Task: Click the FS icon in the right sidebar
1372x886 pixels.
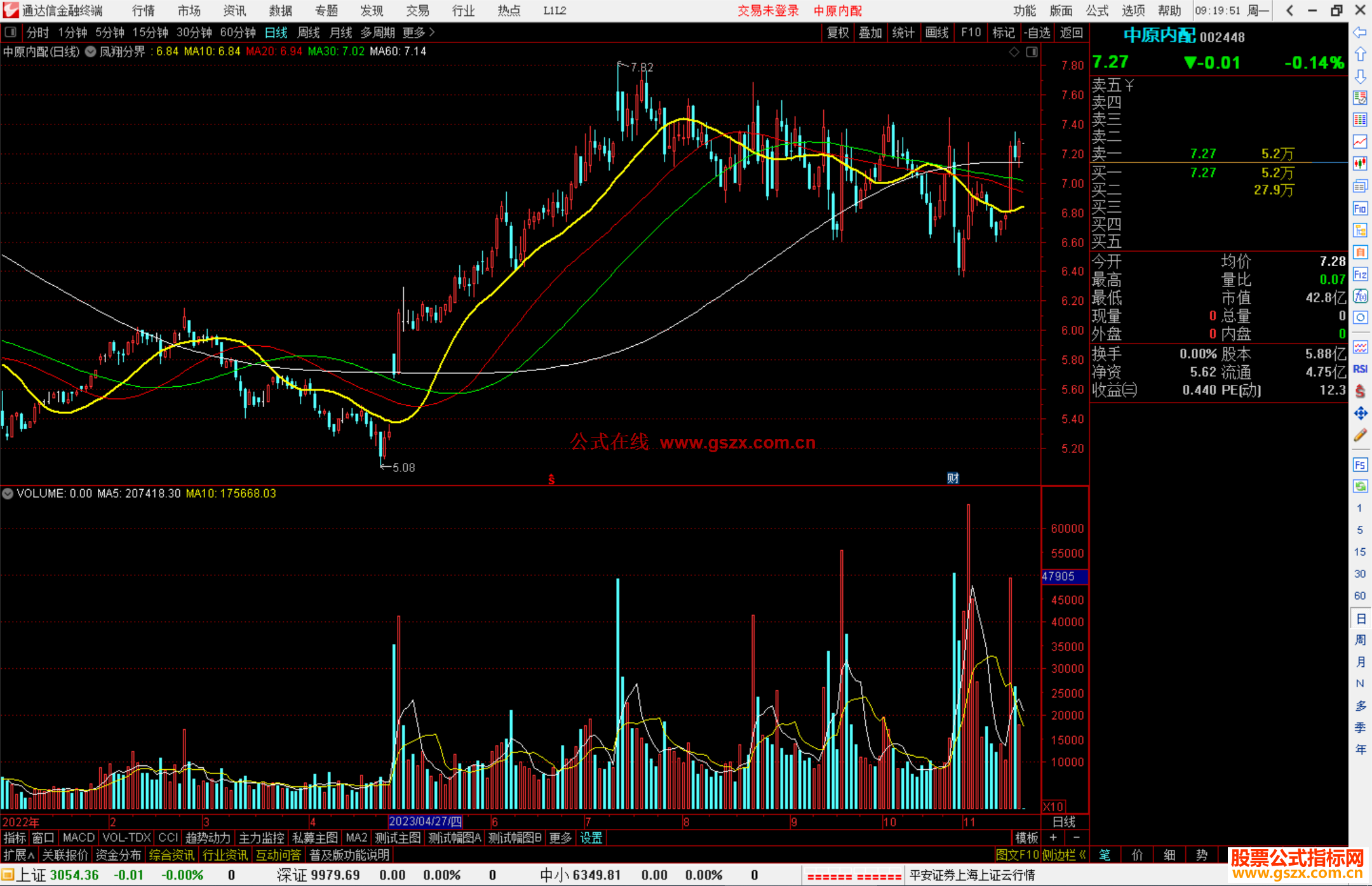Action: (x=1360, y=465)
